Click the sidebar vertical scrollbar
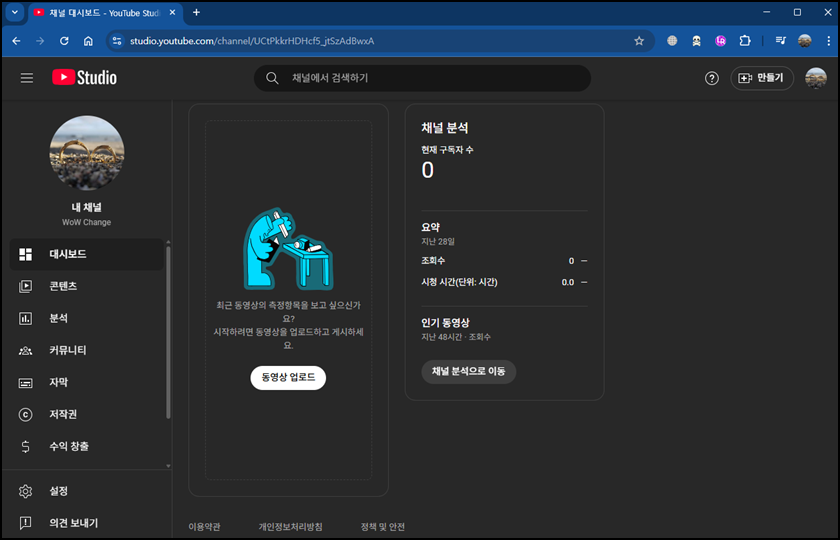Image resolution: width=840 pixels, height=540 pixels. [x=168, y=332]
